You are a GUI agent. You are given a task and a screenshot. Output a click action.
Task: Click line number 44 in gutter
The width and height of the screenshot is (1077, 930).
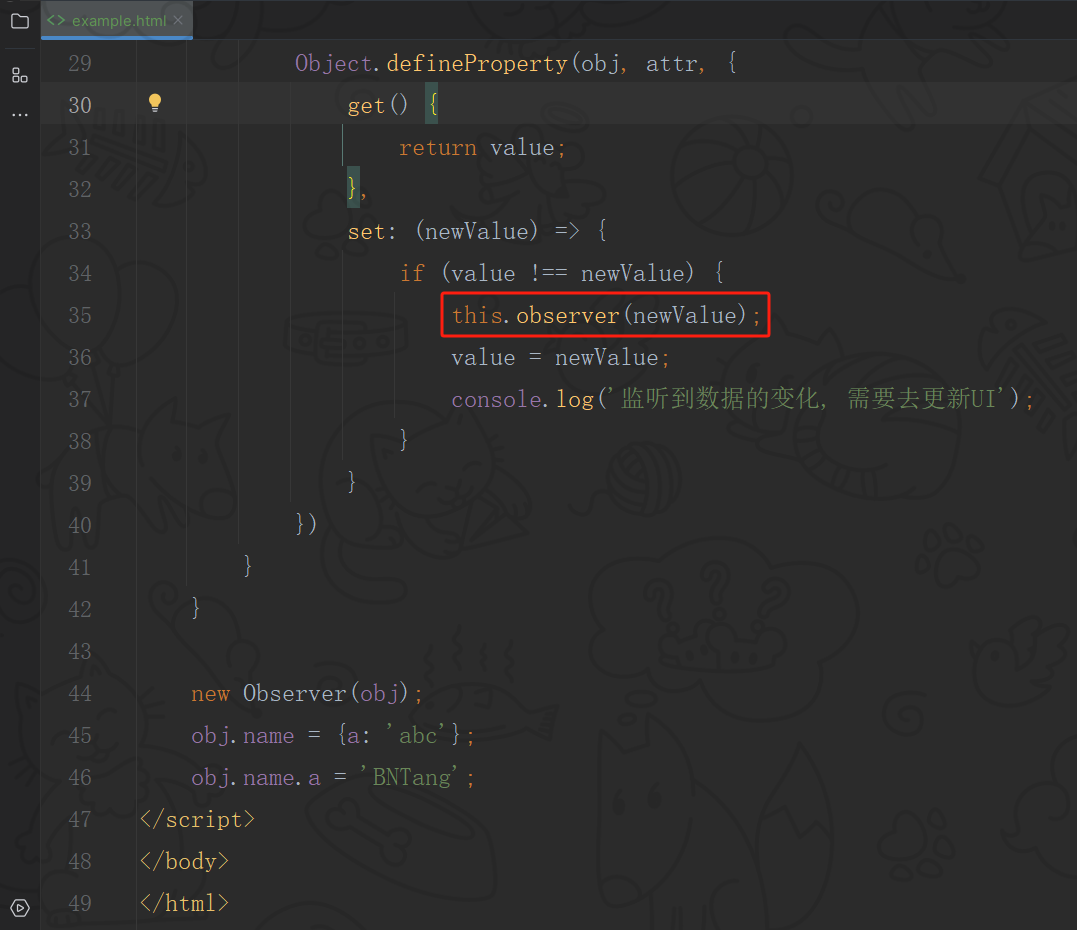pos(80,693)
